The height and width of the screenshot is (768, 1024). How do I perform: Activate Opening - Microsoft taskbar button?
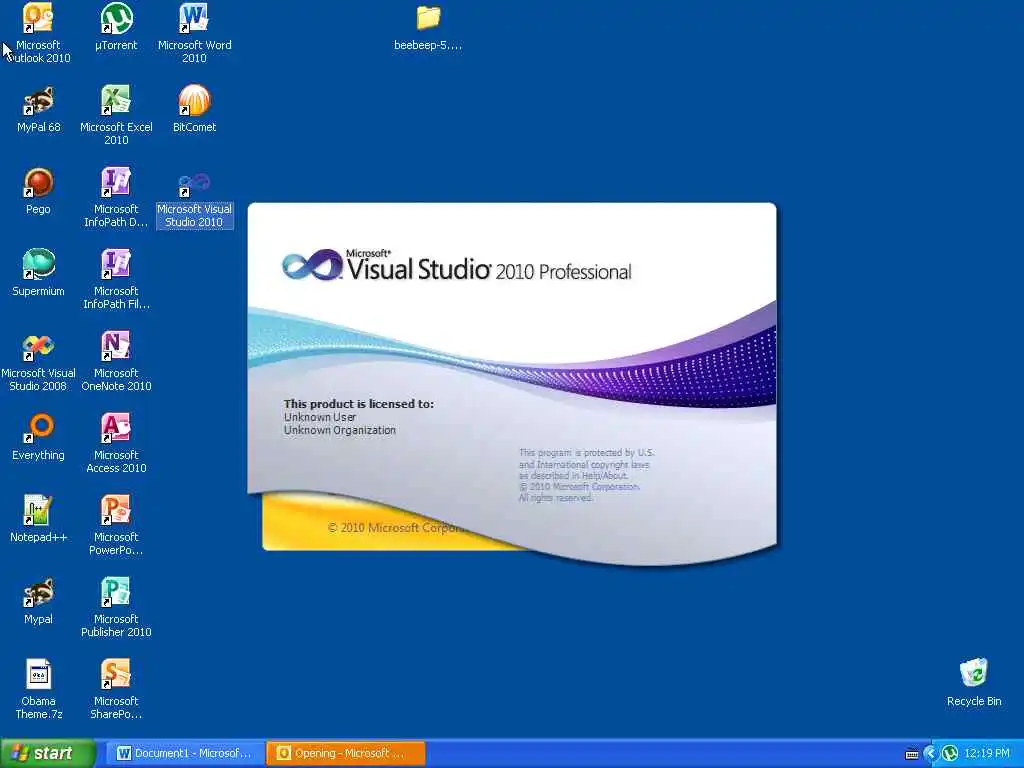[x=345, y=754]
